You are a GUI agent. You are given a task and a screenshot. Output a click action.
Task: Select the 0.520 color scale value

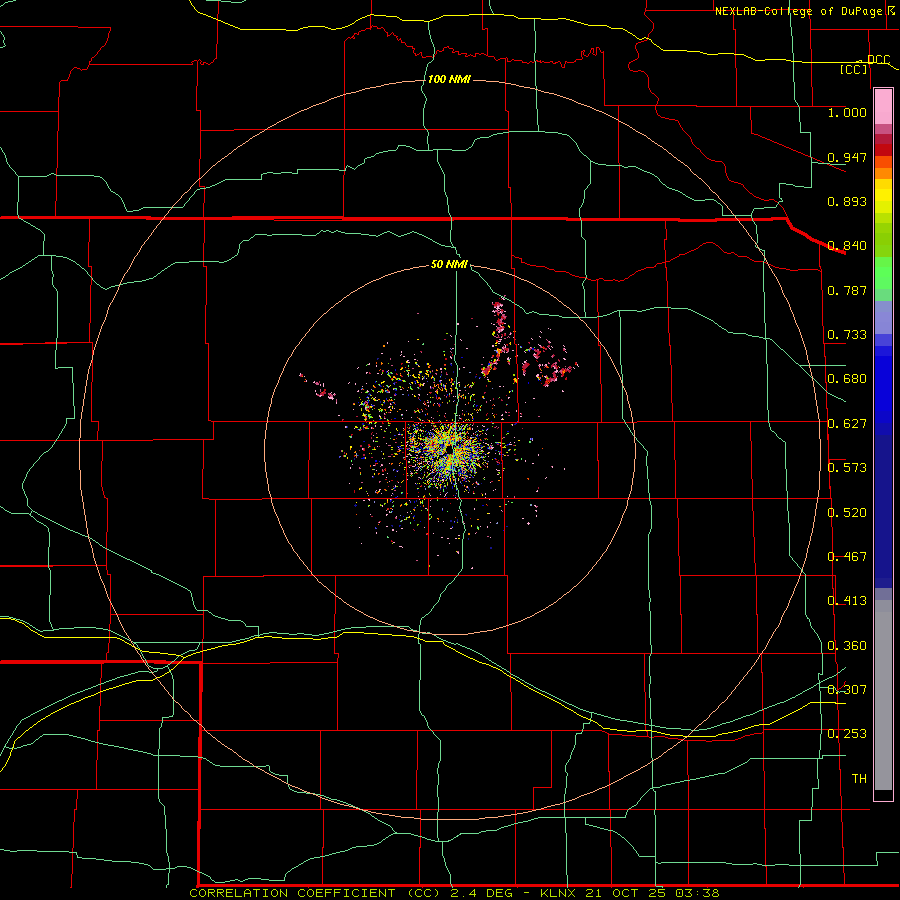point(847,513)
